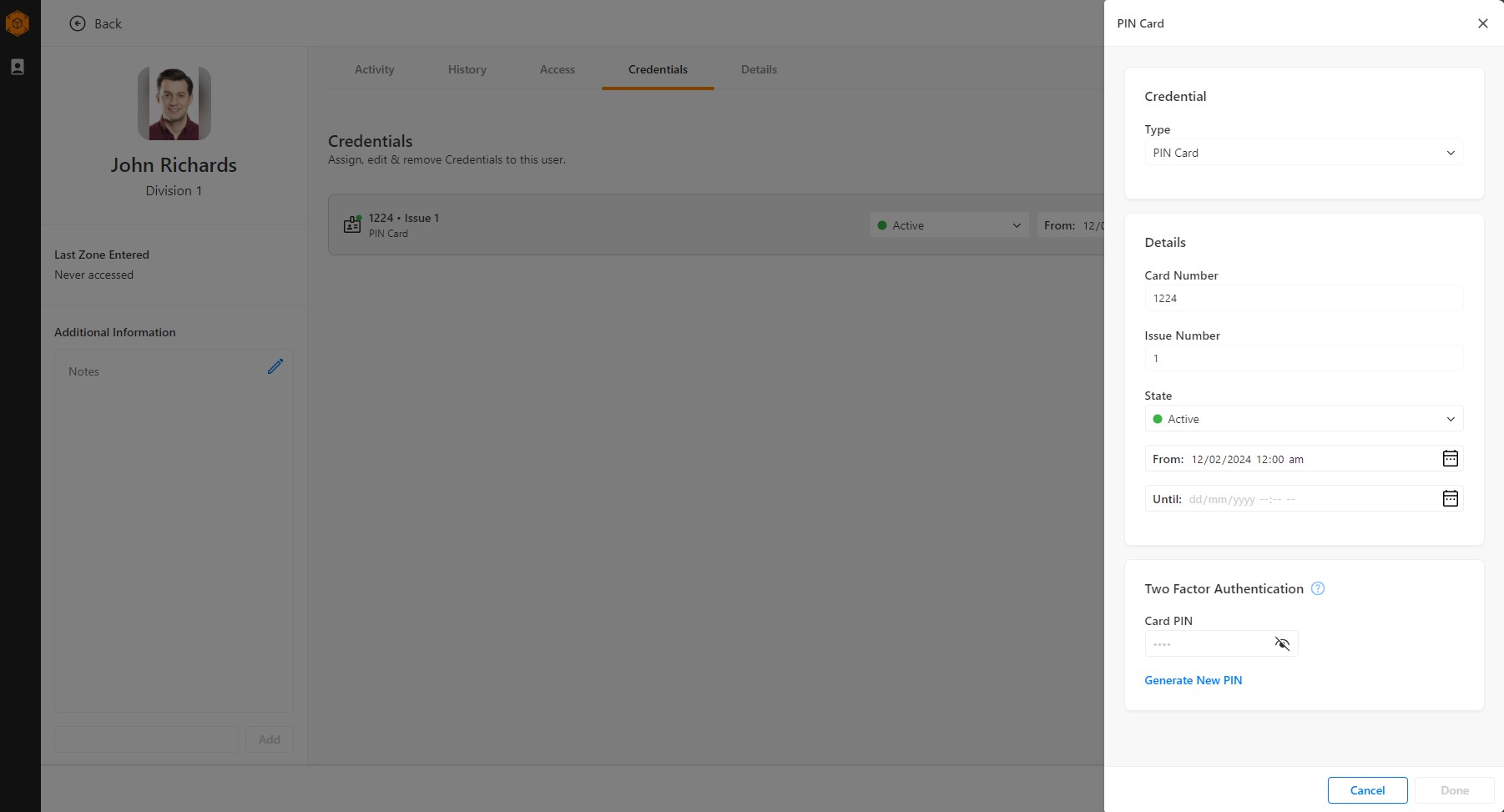Close the PIN Card panel

[1482, 23]
